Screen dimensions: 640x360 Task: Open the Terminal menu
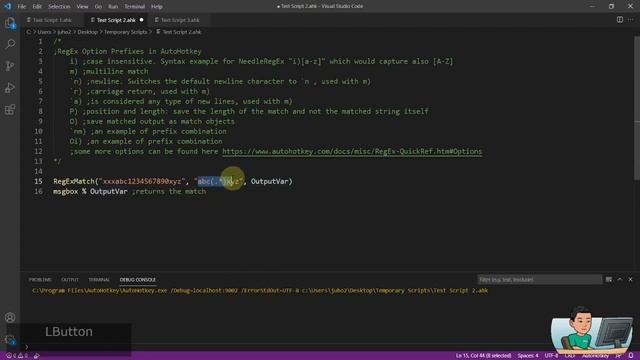pos(135,7)
